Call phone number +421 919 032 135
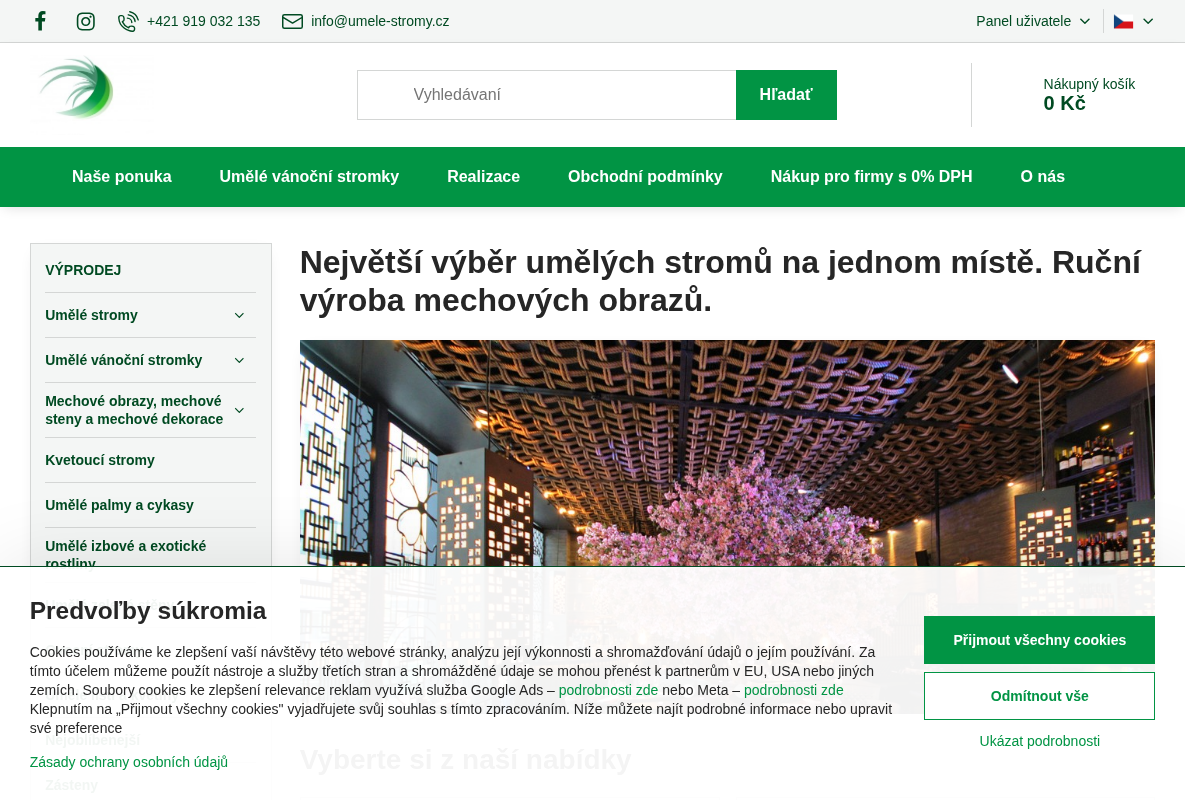 click(x=203, y=21)
